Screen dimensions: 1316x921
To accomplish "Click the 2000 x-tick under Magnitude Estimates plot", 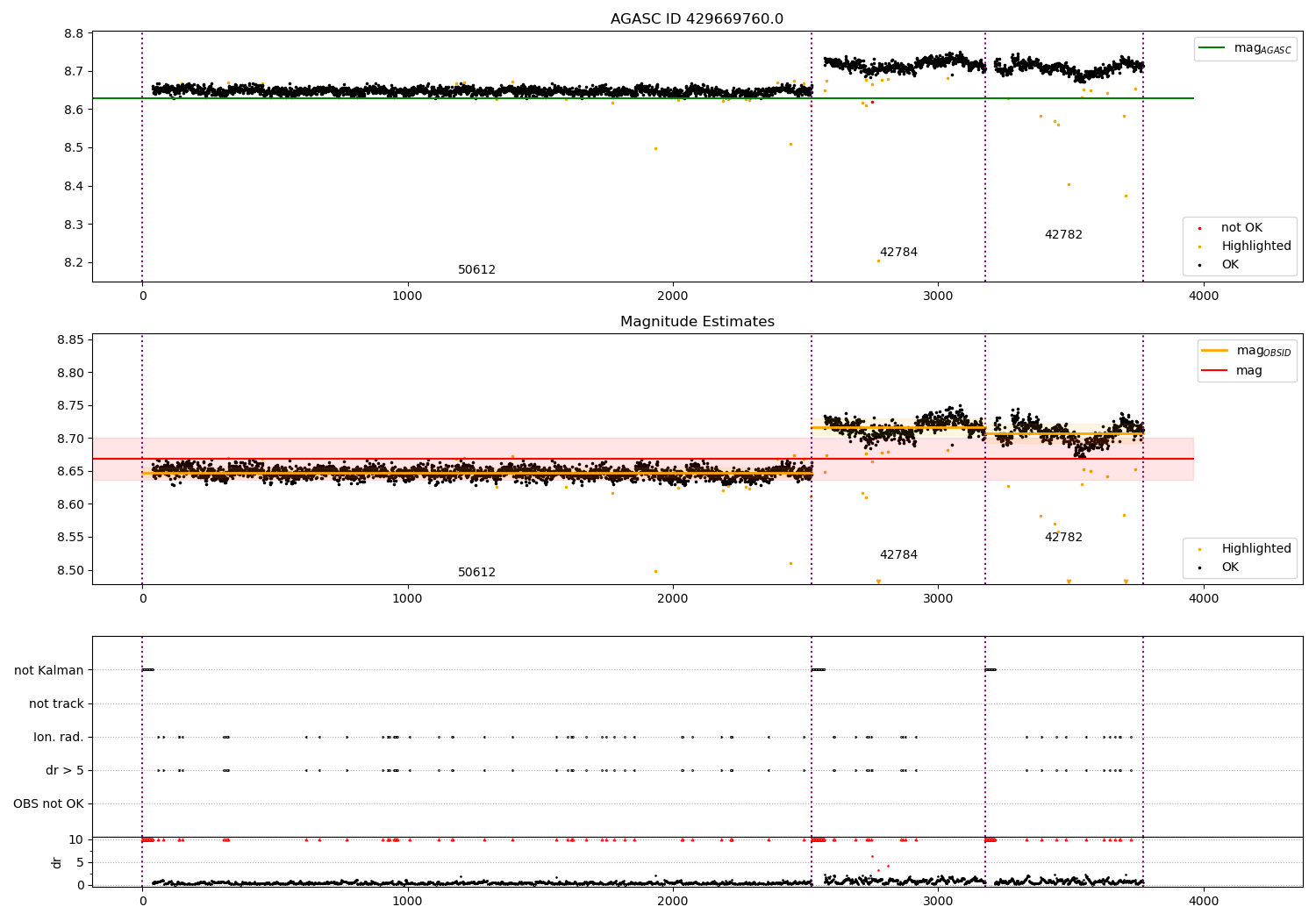I will point(673,599).
